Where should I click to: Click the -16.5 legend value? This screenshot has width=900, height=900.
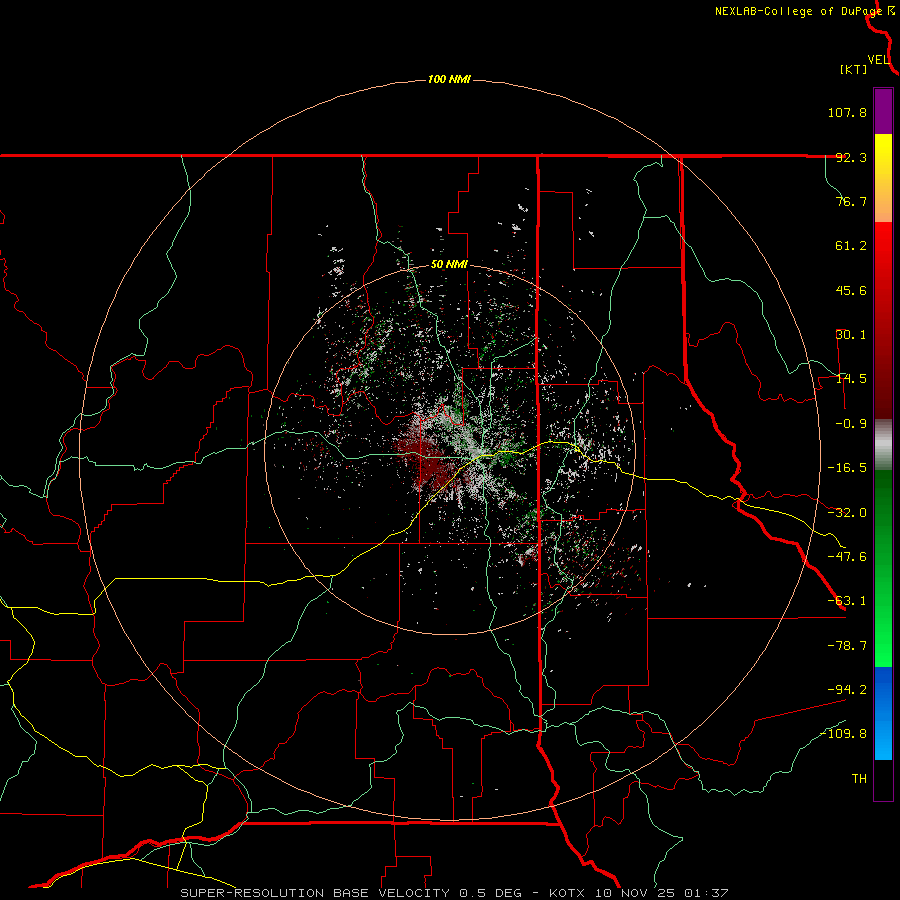click(847, 468)
